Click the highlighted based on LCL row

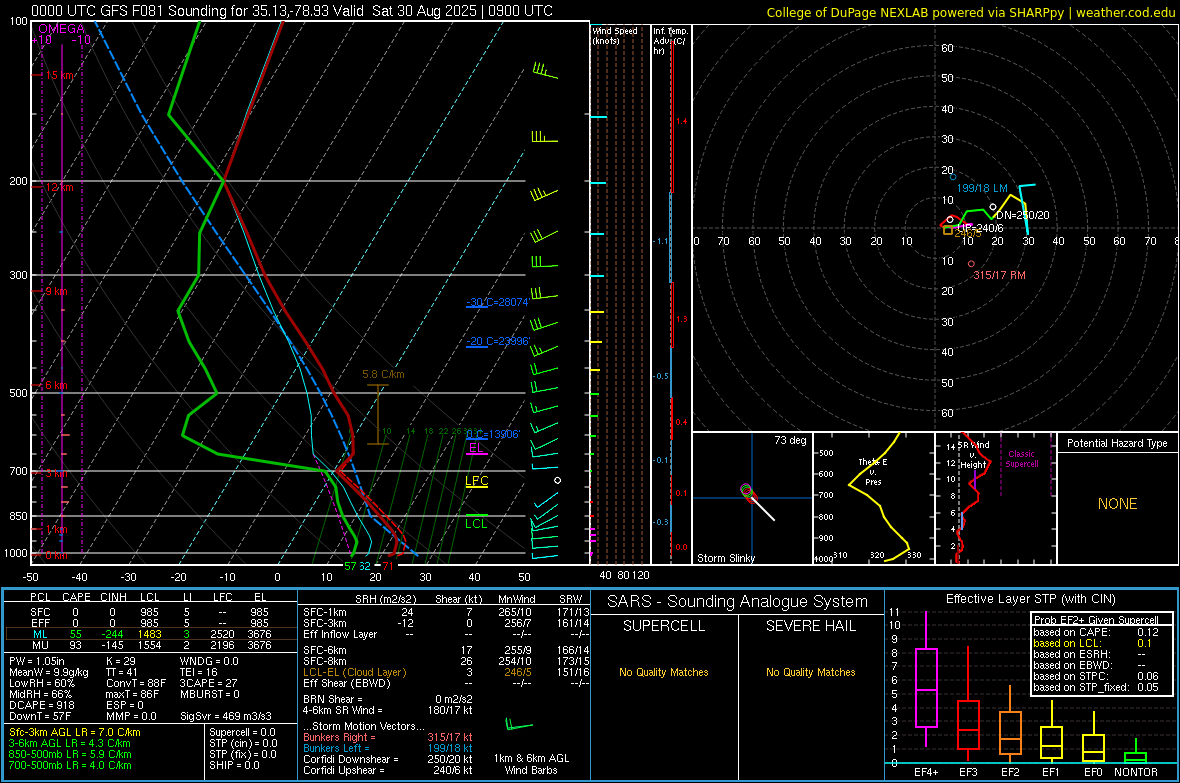1093,643
